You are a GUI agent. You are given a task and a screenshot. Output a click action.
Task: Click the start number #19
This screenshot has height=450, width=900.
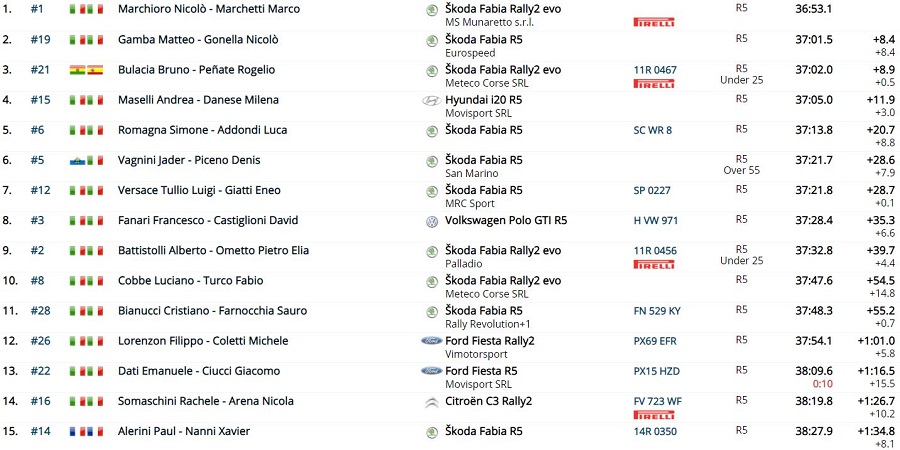point(40,40)
